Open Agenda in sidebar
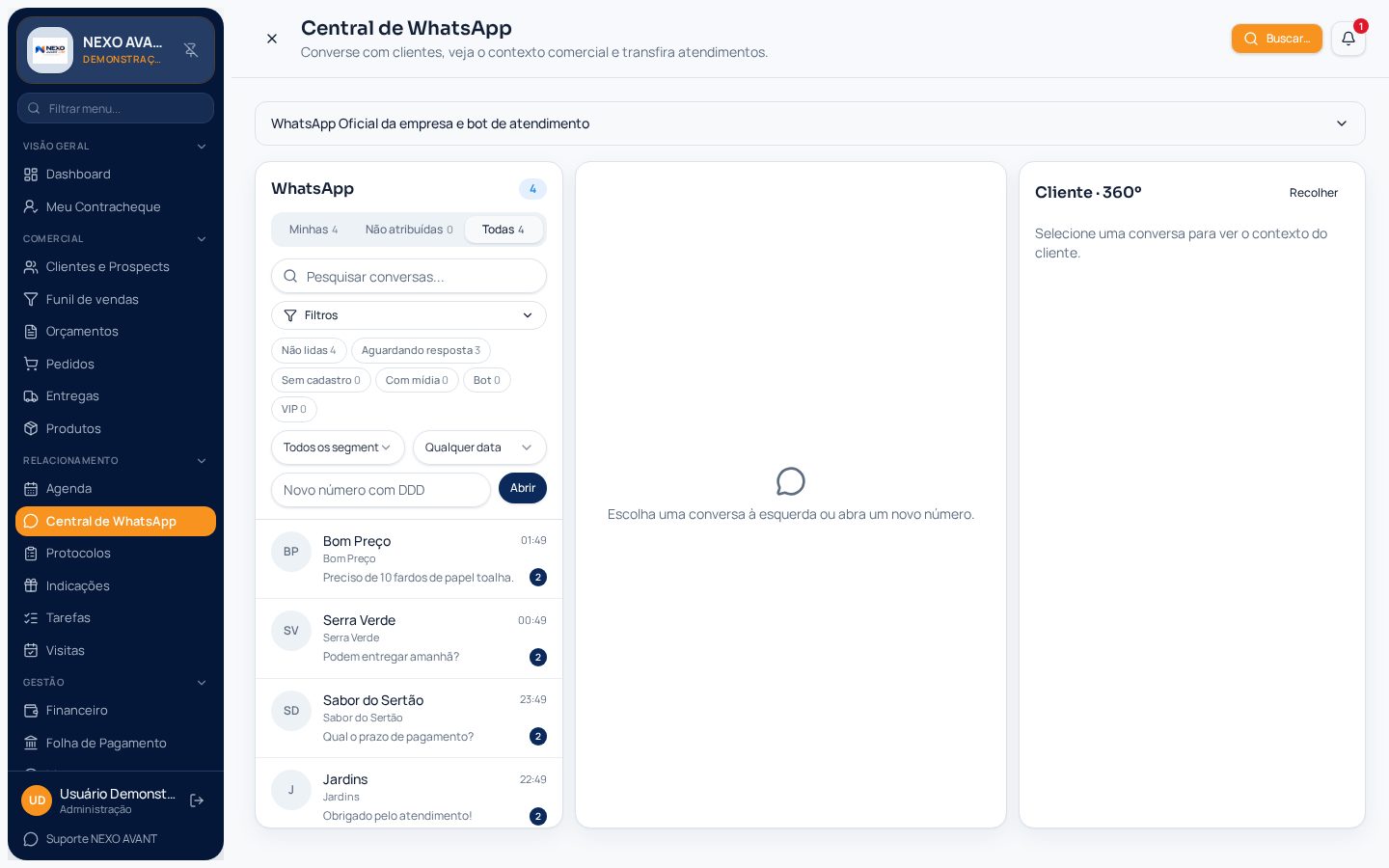The image size is (1389, 868). click(116, 489)
